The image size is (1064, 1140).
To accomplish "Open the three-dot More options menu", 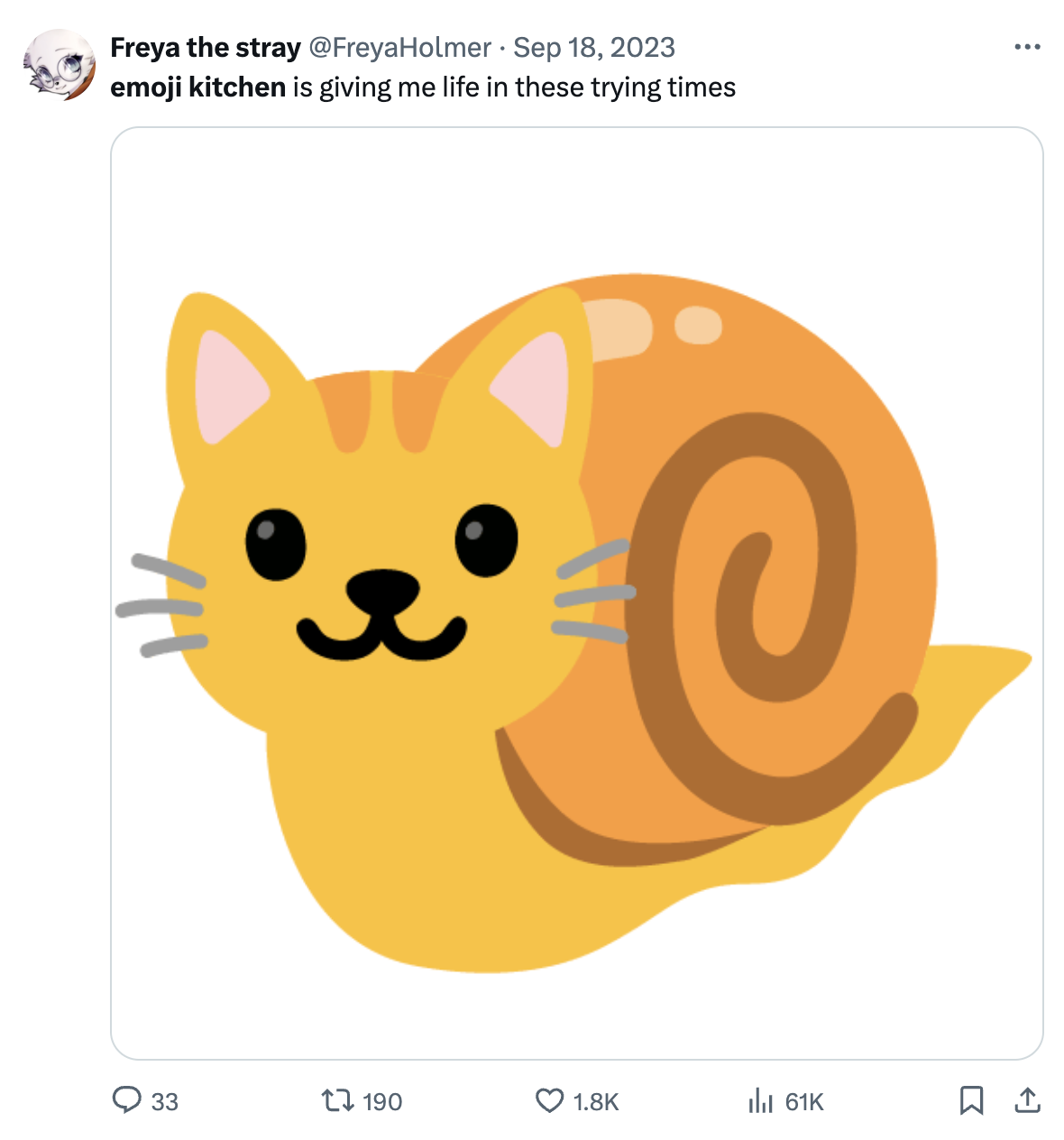I will pos(1027,47).
